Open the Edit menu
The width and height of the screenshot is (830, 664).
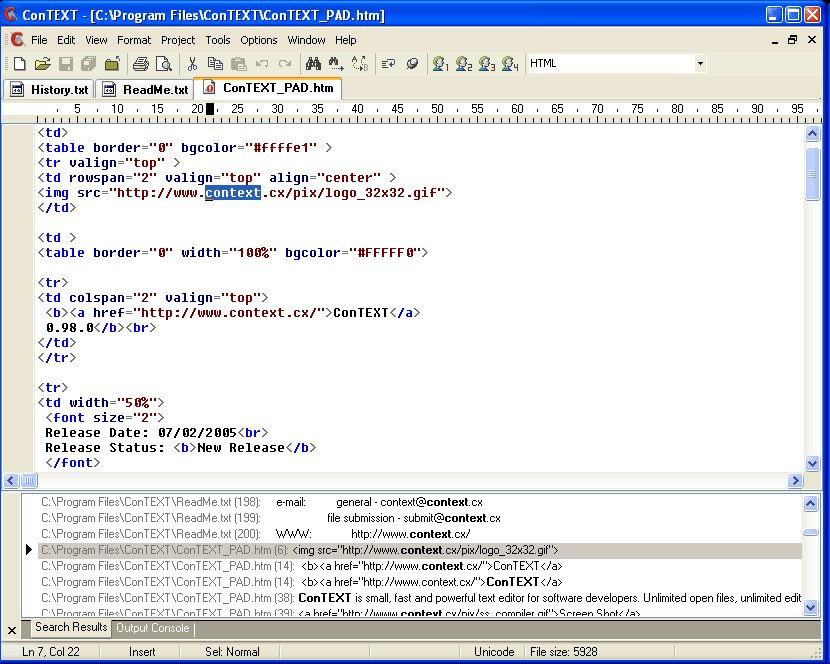(x=66, y=40)
